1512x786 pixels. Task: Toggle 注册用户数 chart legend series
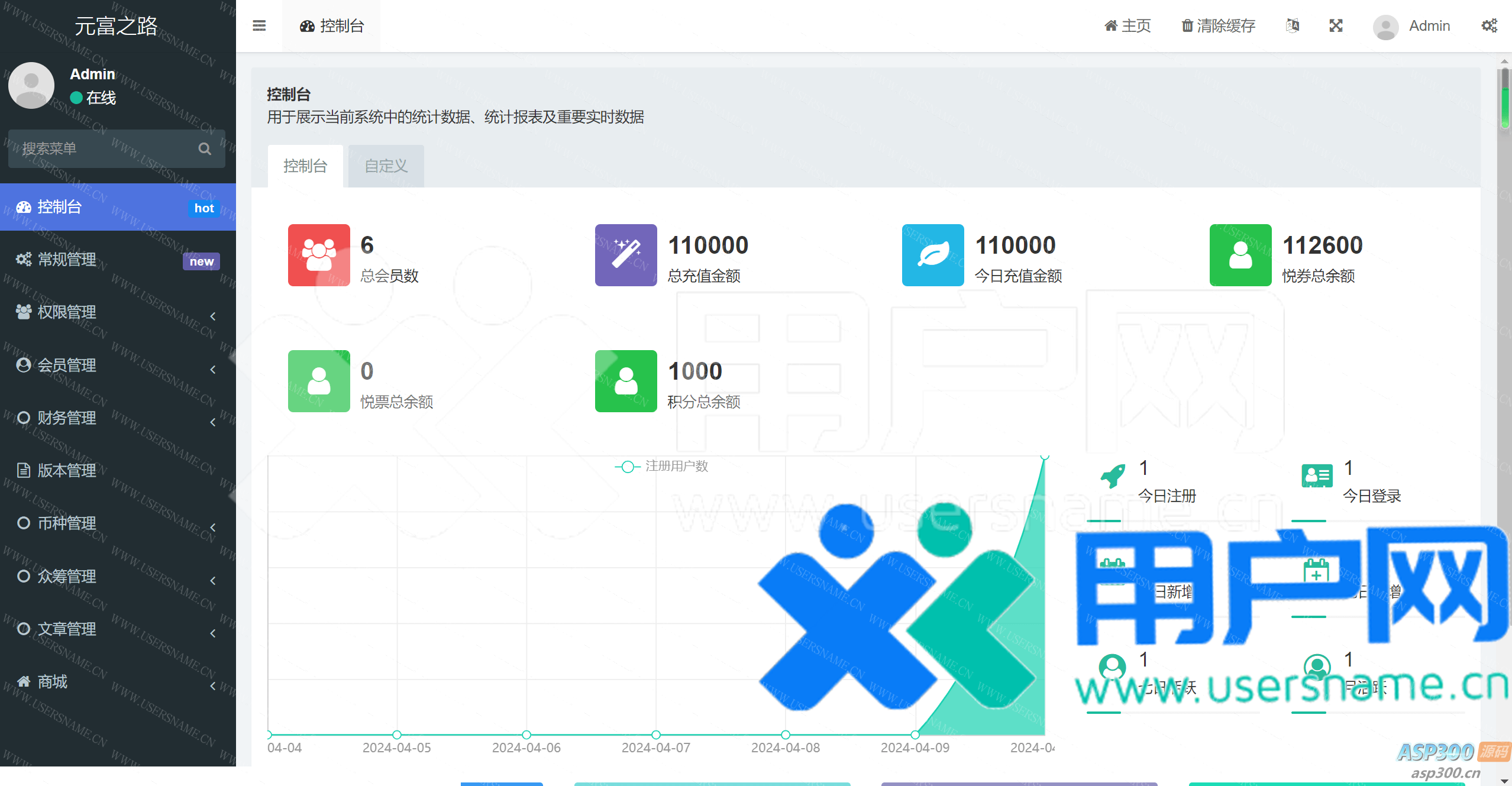[x=661, y=466]
